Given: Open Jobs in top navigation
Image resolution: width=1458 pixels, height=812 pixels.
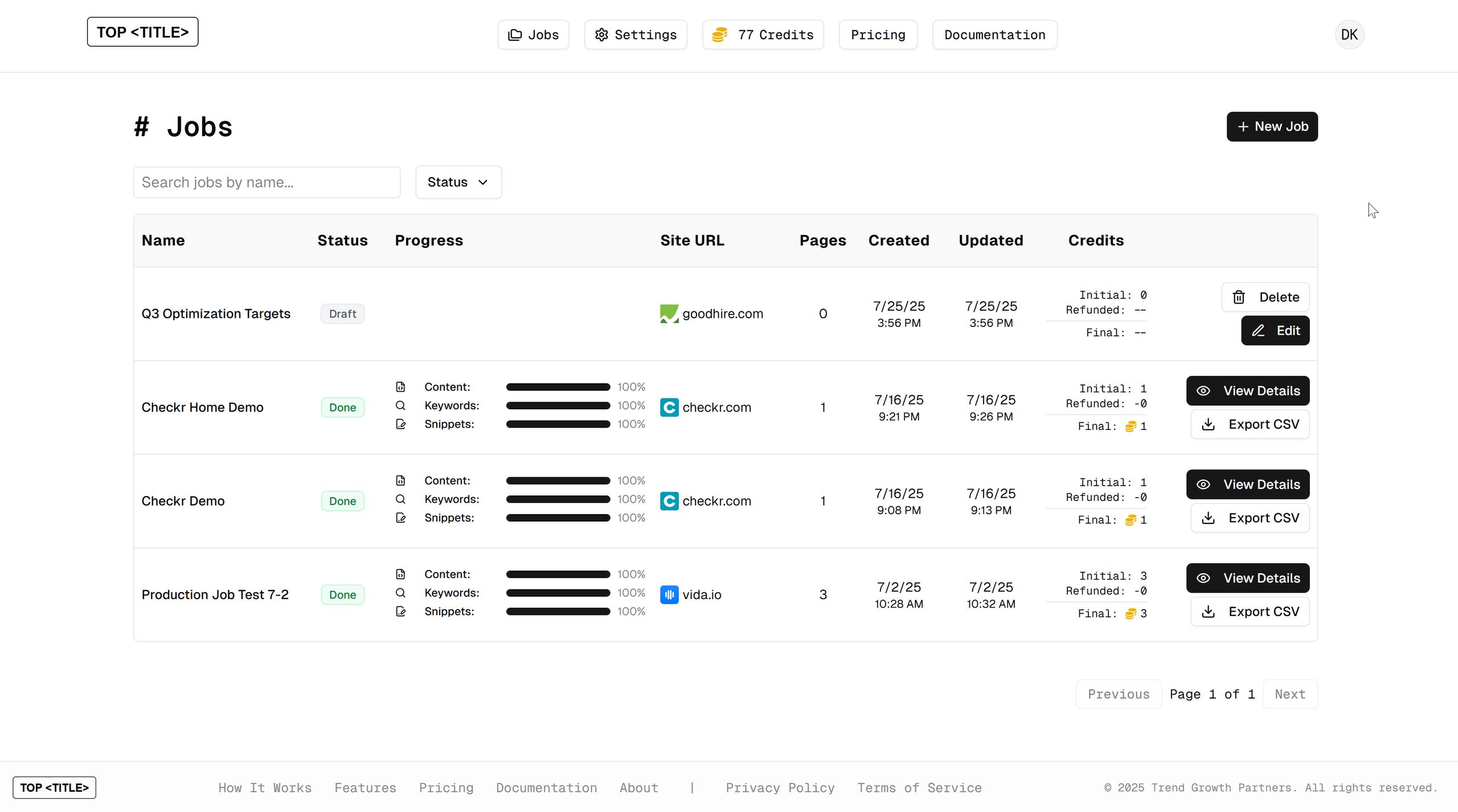Looking at the screenshot, I should click(x=533, y=35).
